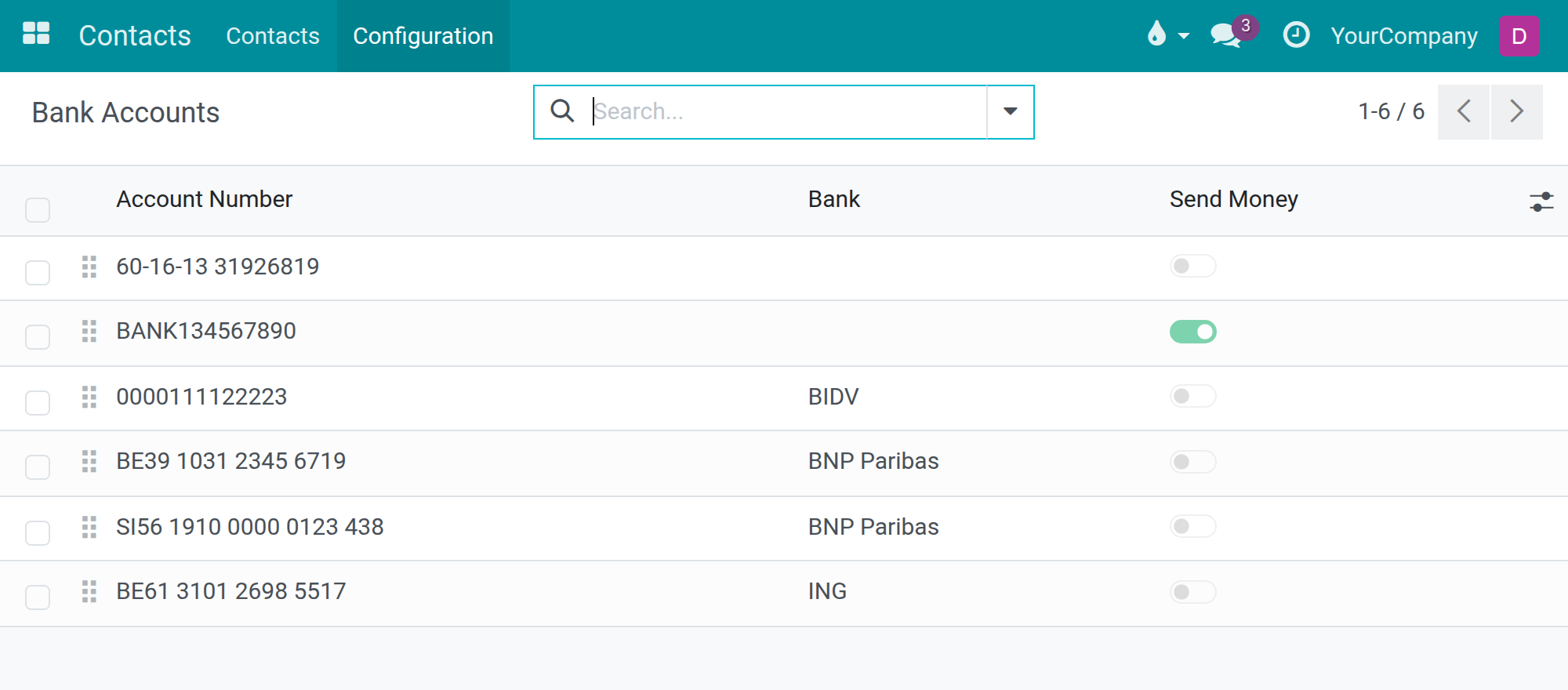Focus the Search input field
1568x690 pixels.
(x=788, y=111)
